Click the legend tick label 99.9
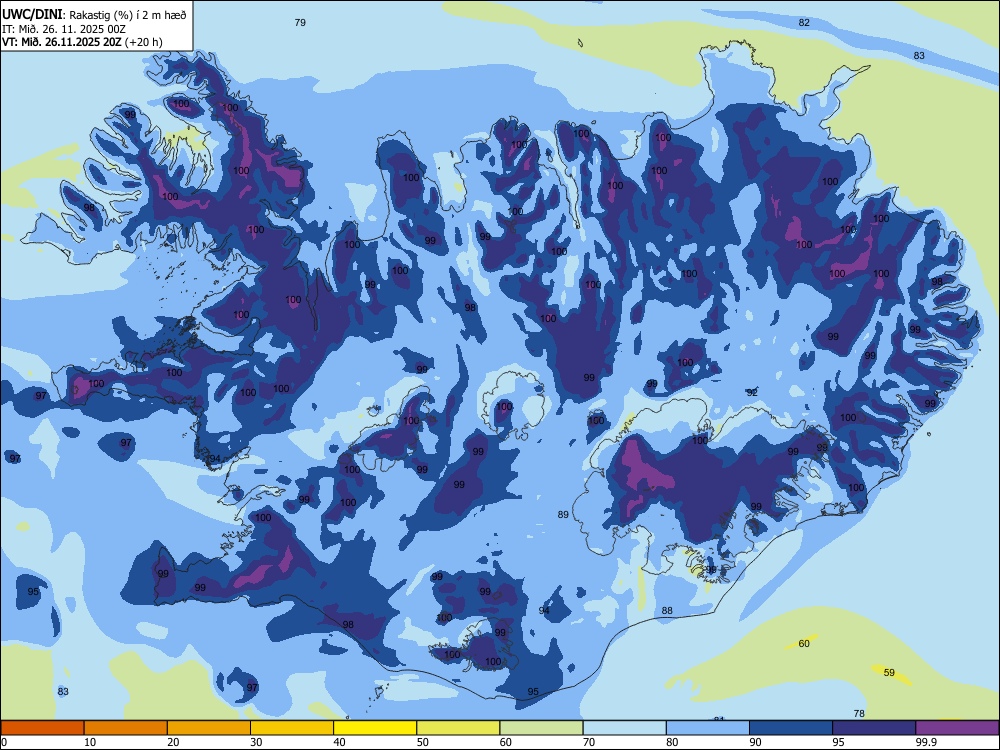This screenshot has width=1000, height=750. (926, 742)
